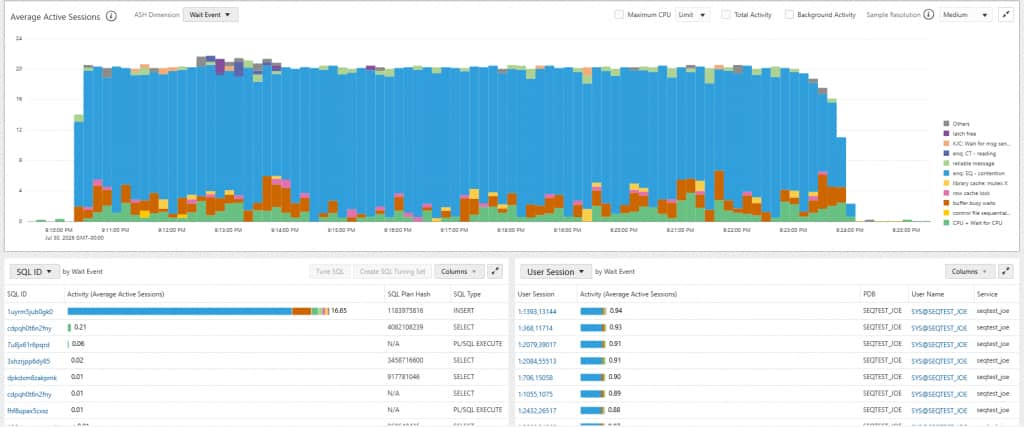Click the Sample Resolution info icon

click(x=929, y=14)
